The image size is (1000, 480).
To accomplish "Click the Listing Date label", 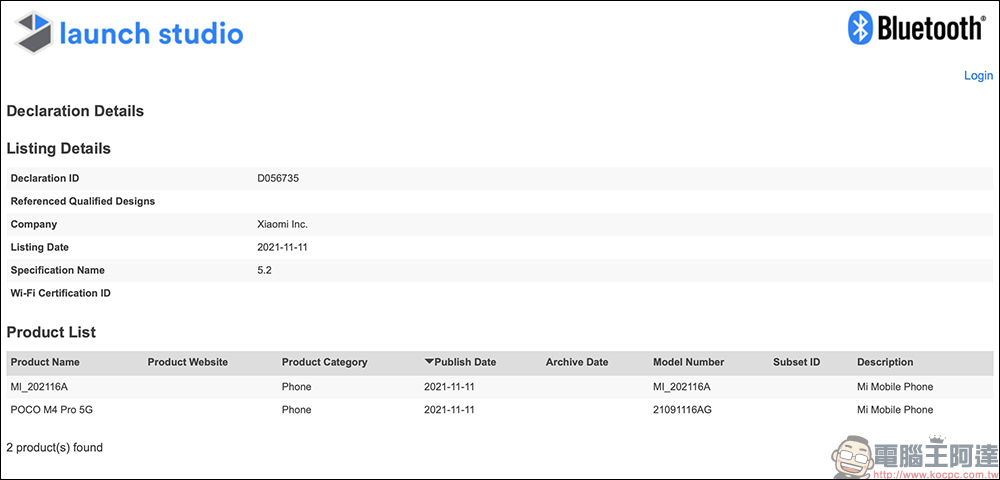I will 40,247.
